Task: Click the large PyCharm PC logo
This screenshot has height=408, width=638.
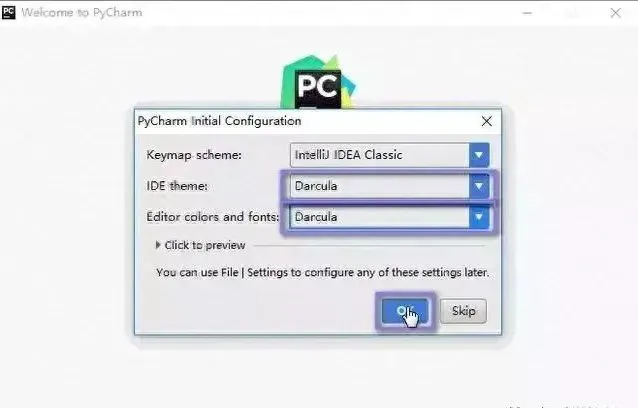Action: tap(318, 83)
